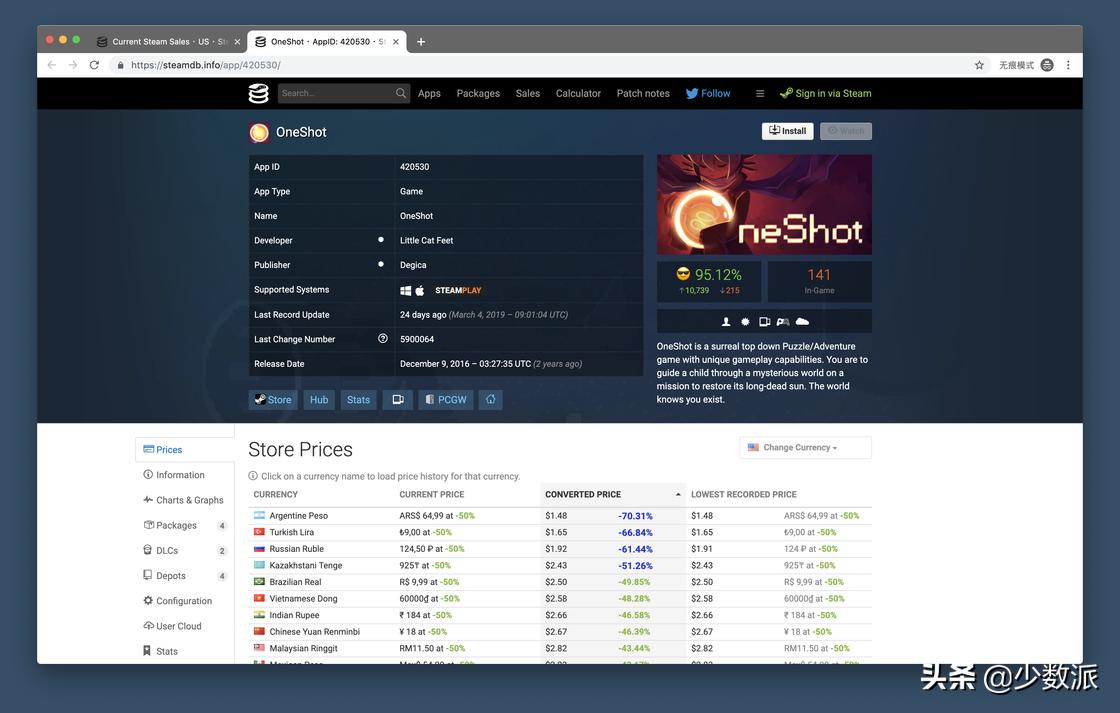This screenshot has width=1120, height=713.
Task: Click Little Cat Feet developer link
Action: pos(426,241)
